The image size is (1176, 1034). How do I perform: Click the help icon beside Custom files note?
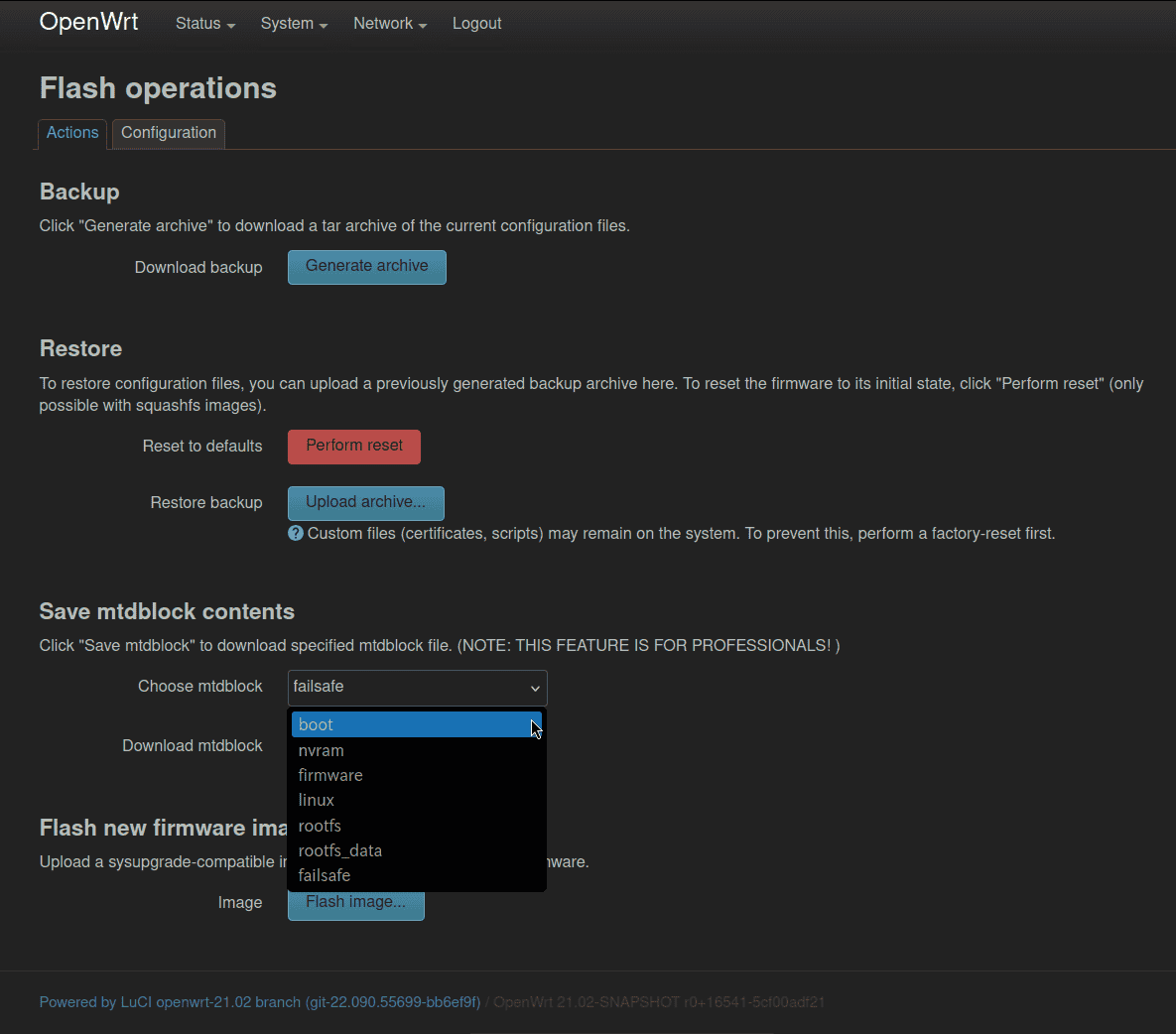point(296,533)
